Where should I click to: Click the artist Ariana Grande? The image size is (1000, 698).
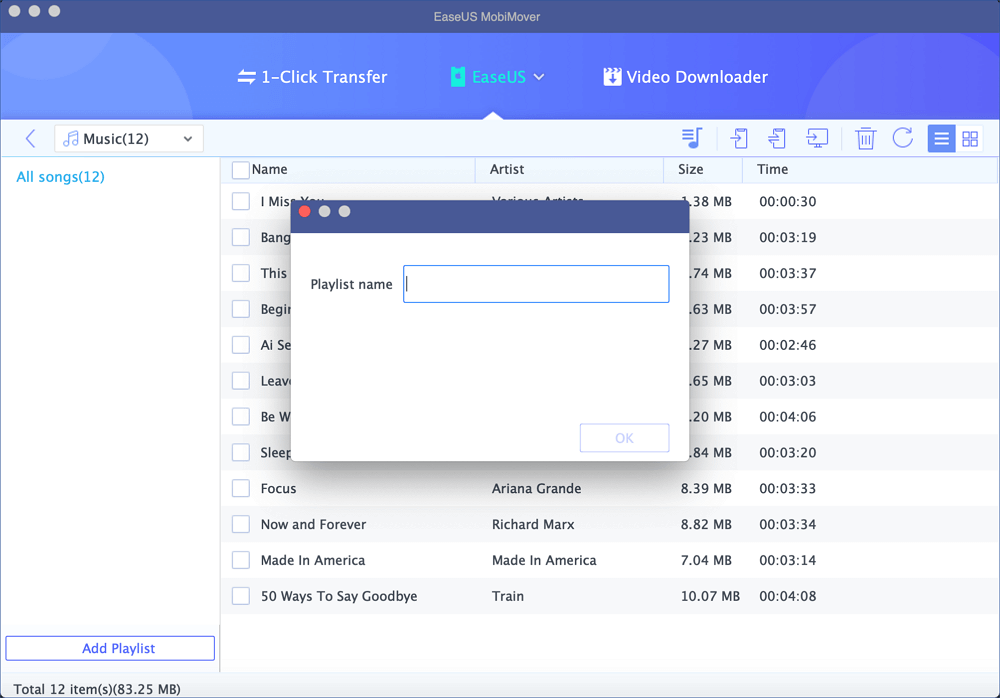(536, 489)
